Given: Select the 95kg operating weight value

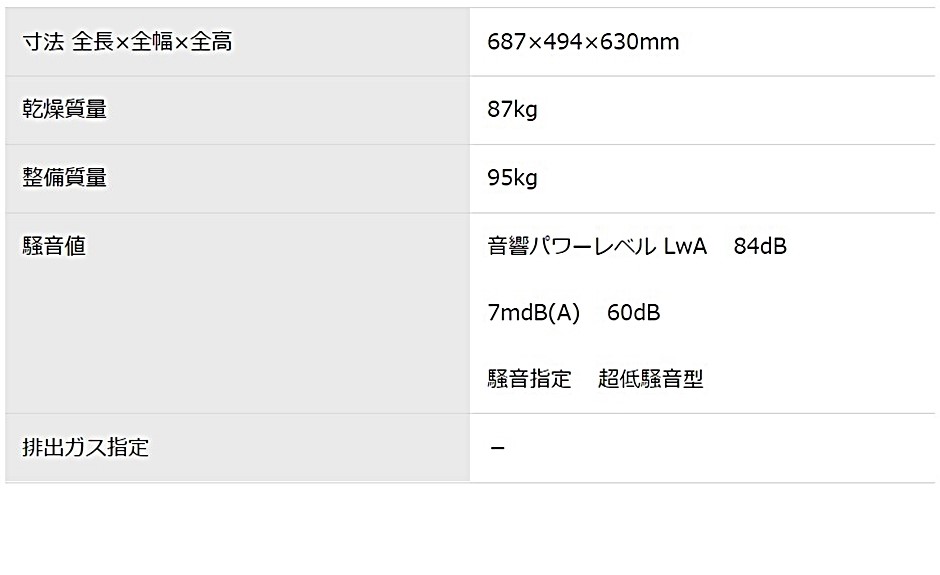Looking at the screenshot, I should 512,178.
